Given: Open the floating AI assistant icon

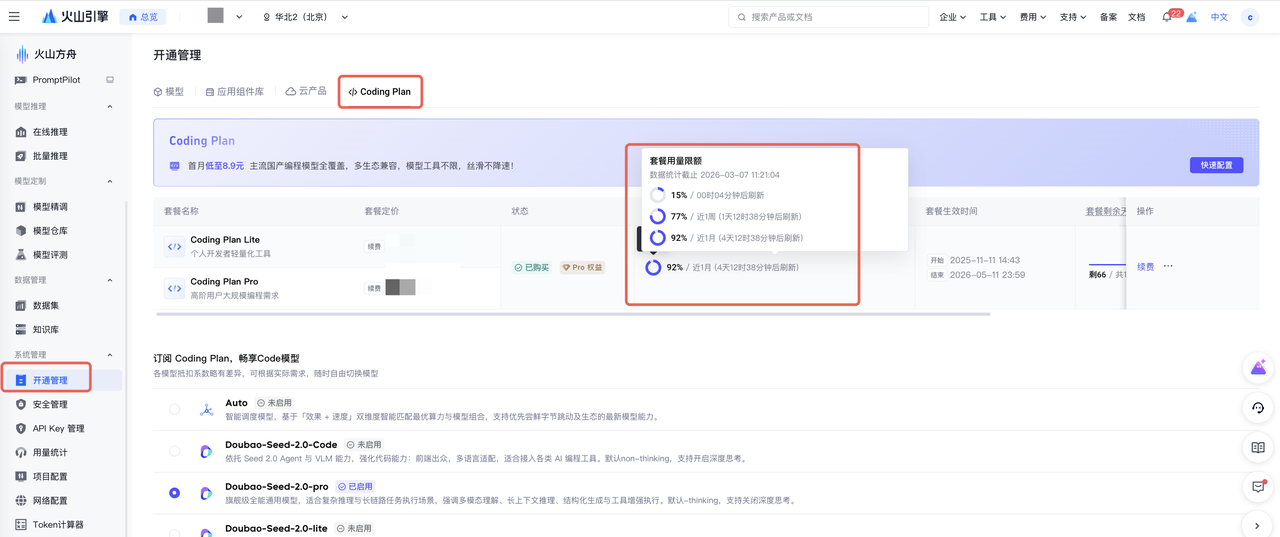Looking at the screenshot, I should [1258, 368].
